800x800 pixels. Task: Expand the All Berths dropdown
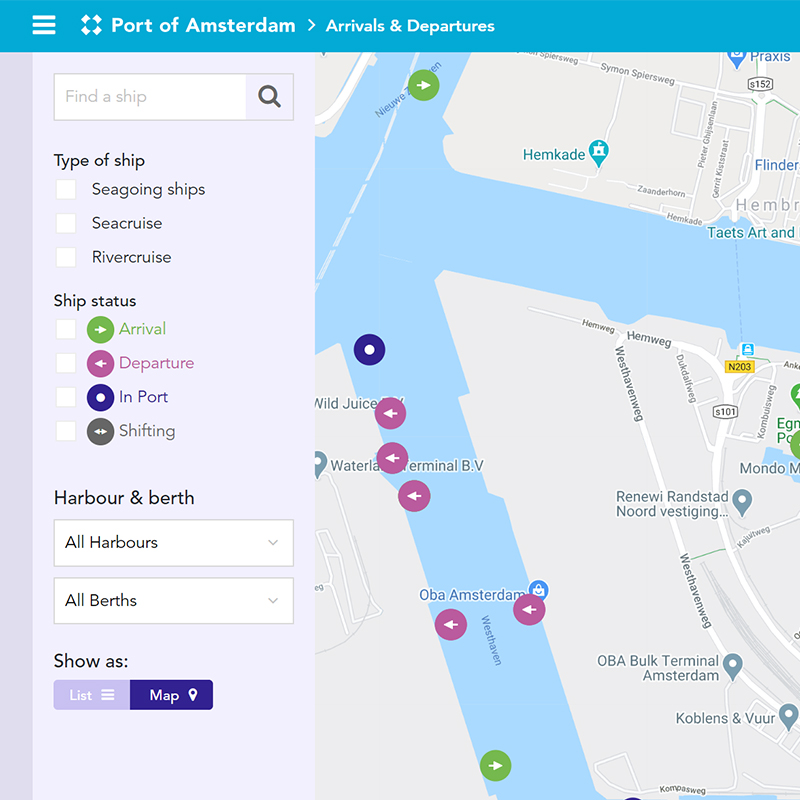click(x=173, y=600)
